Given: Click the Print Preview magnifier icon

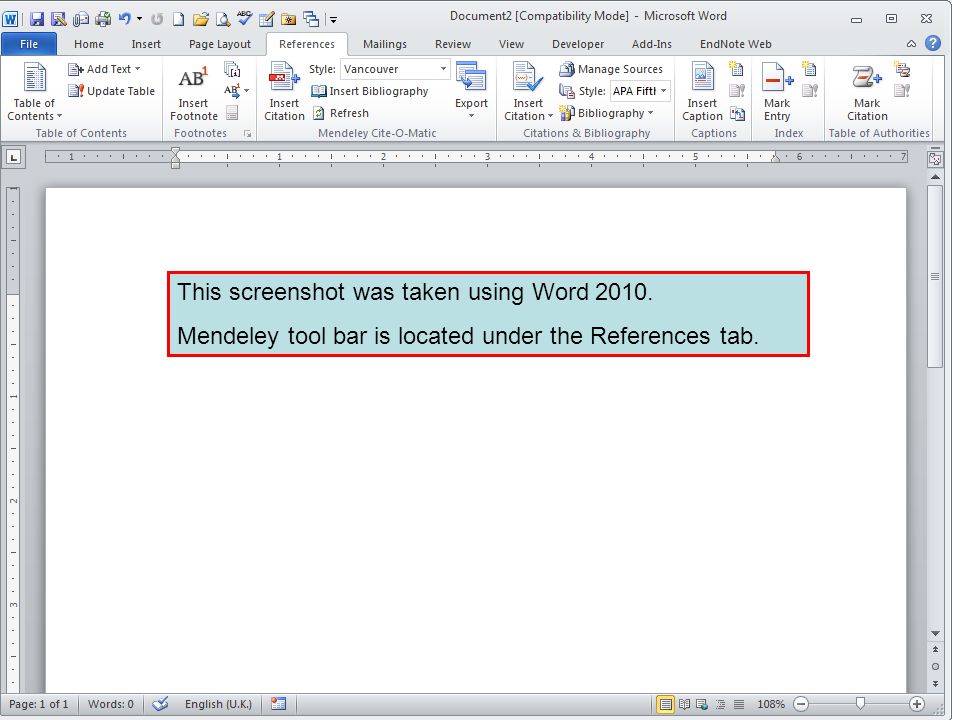Looking at the screenshot, I should point(223,19).
